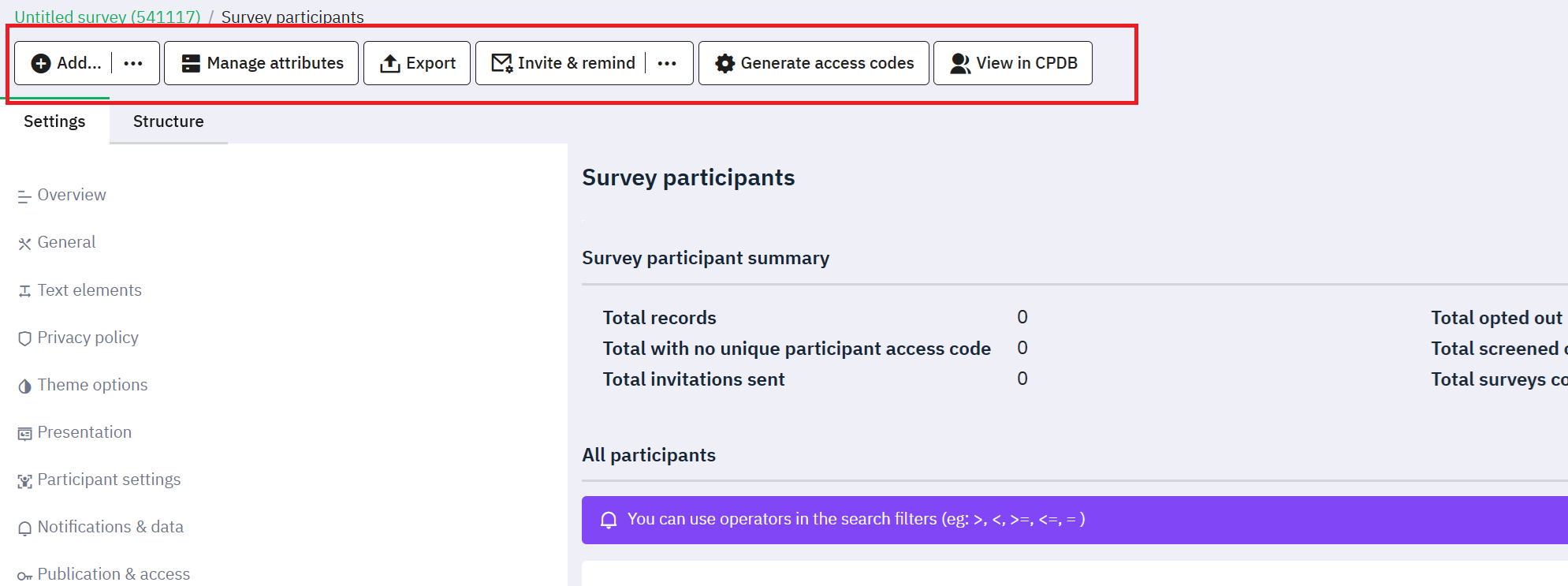Expand the Invite & remind three-dot menu
This screenshot has width=1568, height=586.
click(x=667, y=63)
